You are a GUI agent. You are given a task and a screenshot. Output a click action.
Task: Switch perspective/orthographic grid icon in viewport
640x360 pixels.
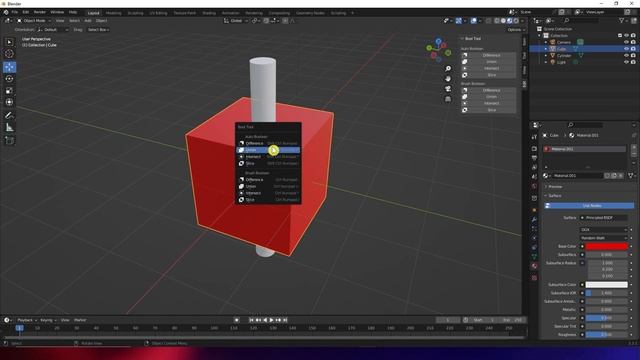click(x=448, y=99)
